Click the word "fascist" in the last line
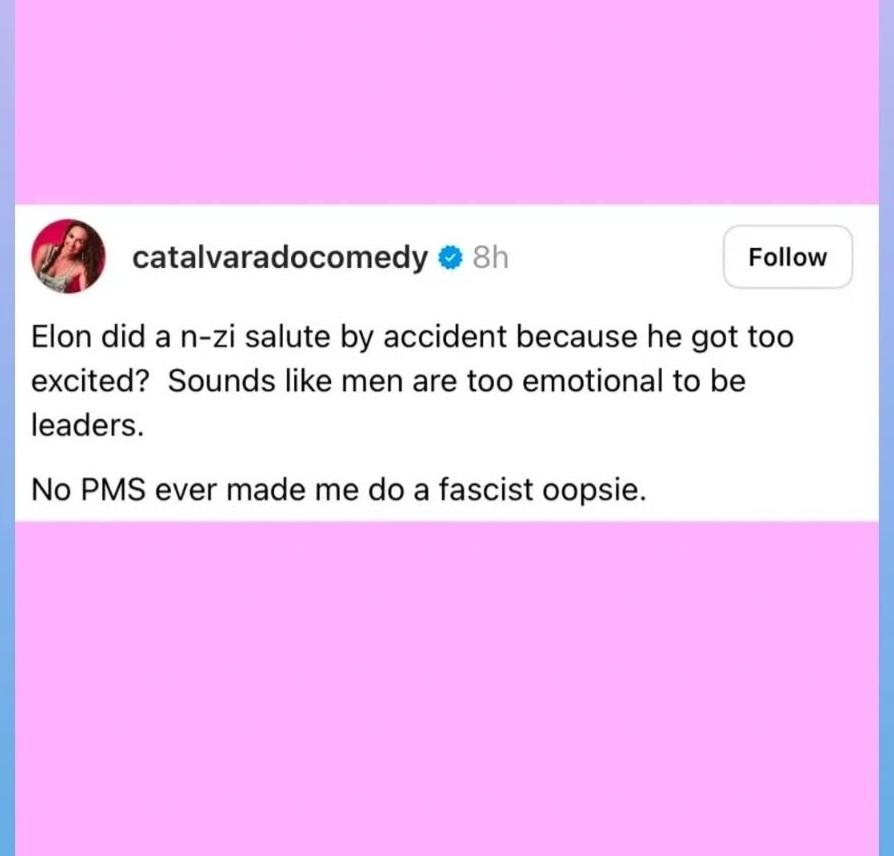The width and height of the screenshot is (894, 856). click(x=485, y=489)
